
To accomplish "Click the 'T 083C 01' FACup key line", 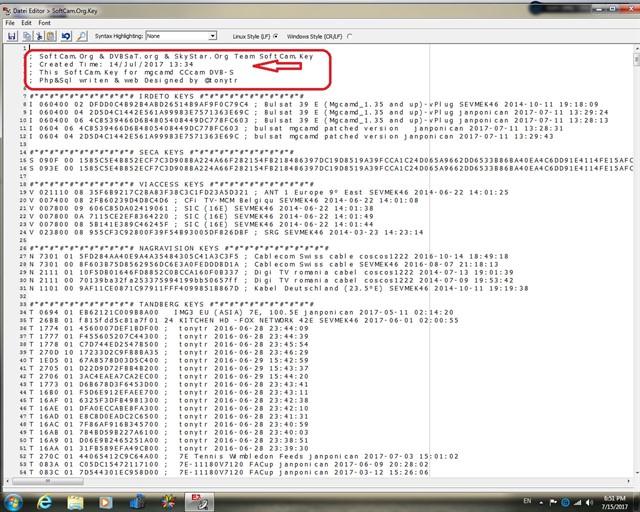I will point(229,472).
